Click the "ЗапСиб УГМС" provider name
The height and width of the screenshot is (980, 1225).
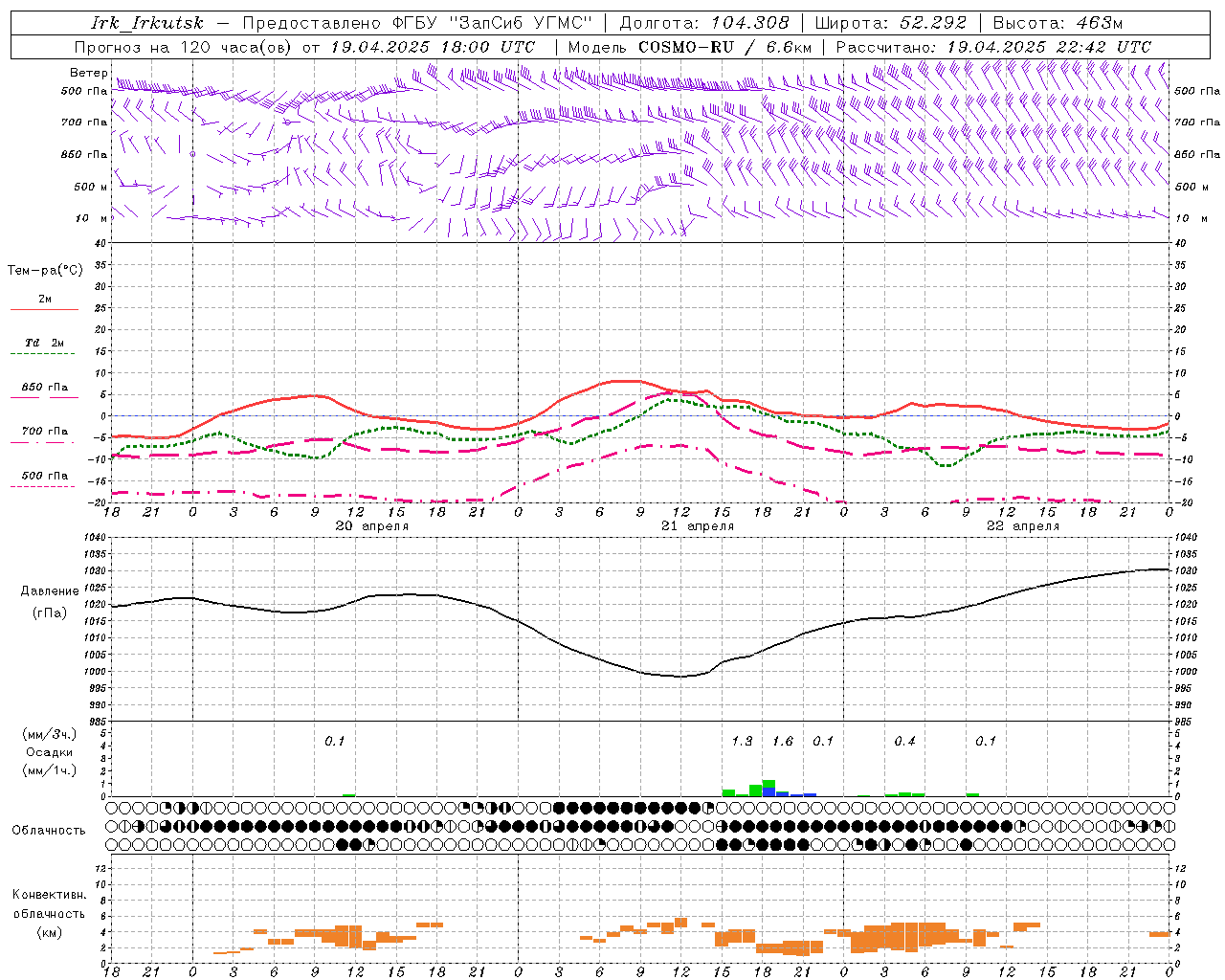(x=521, y=23)
